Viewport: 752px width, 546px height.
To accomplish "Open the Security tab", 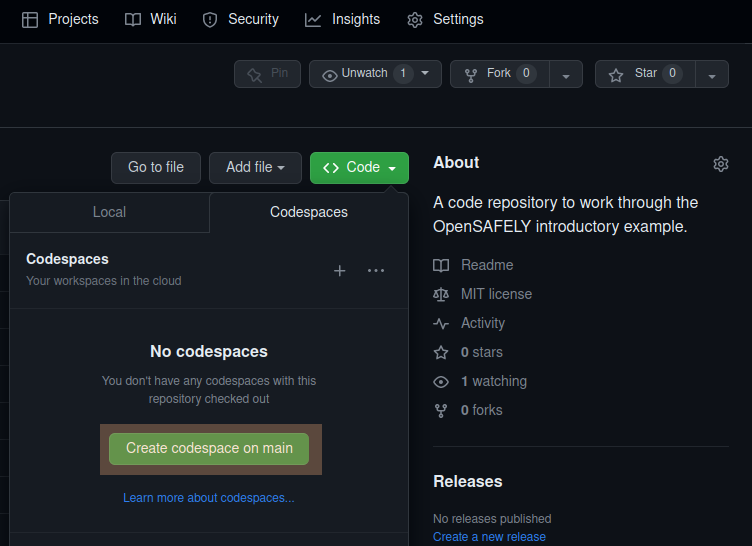I will [x=241, y=19].
